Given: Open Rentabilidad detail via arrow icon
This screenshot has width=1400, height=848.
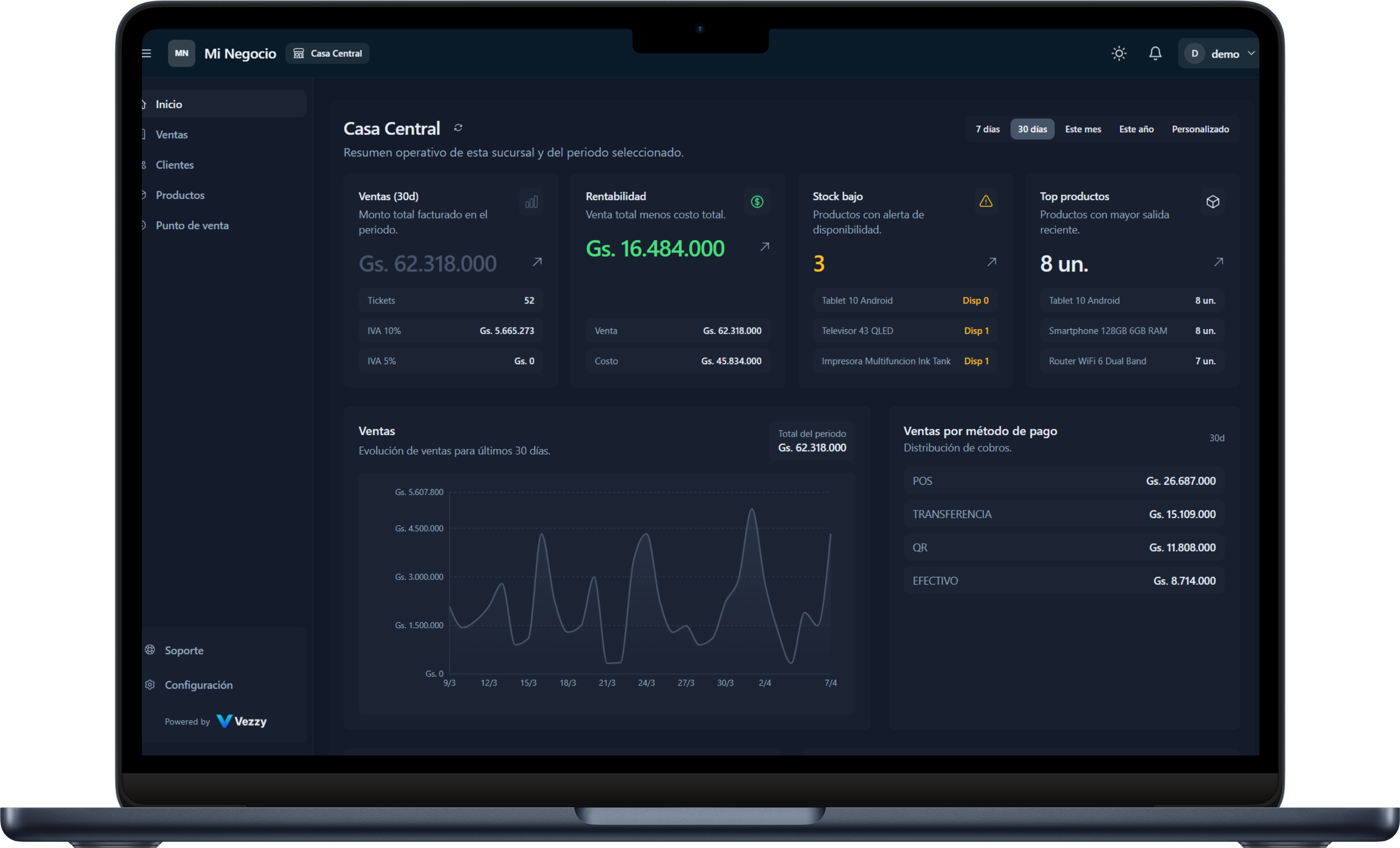Looking at the screenshot, I should click(765, 247).
